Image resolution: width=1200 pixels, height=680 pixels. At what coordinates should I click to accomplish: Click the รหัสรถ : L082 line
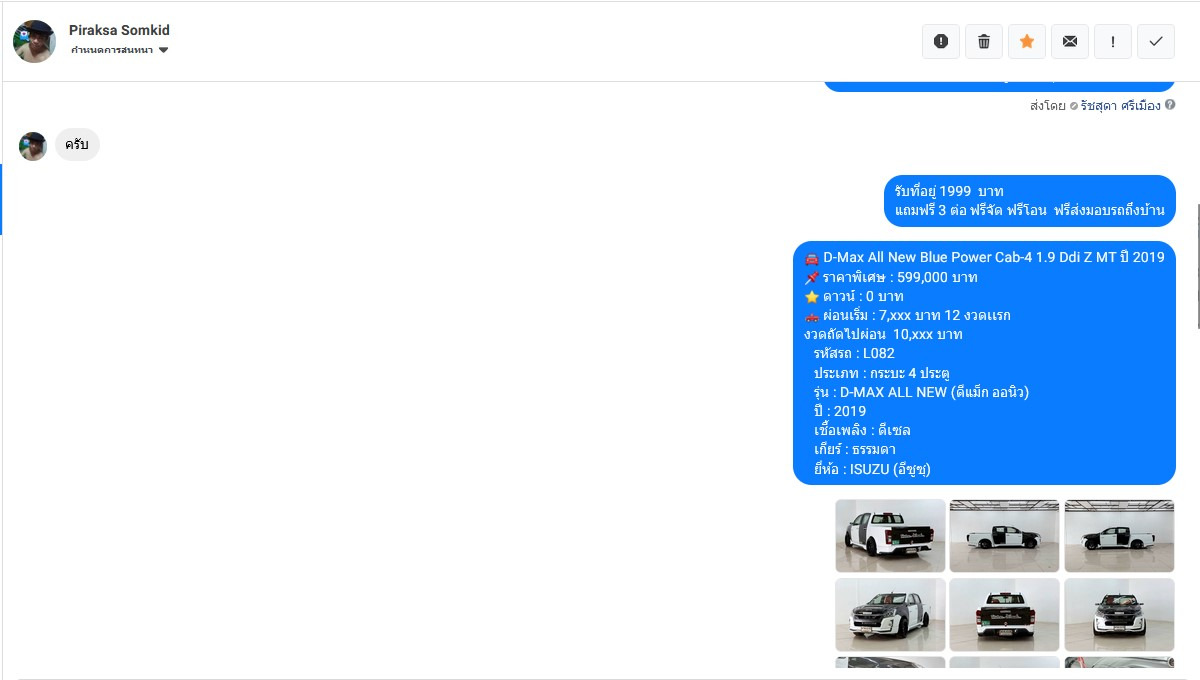[x=854, y=353]
